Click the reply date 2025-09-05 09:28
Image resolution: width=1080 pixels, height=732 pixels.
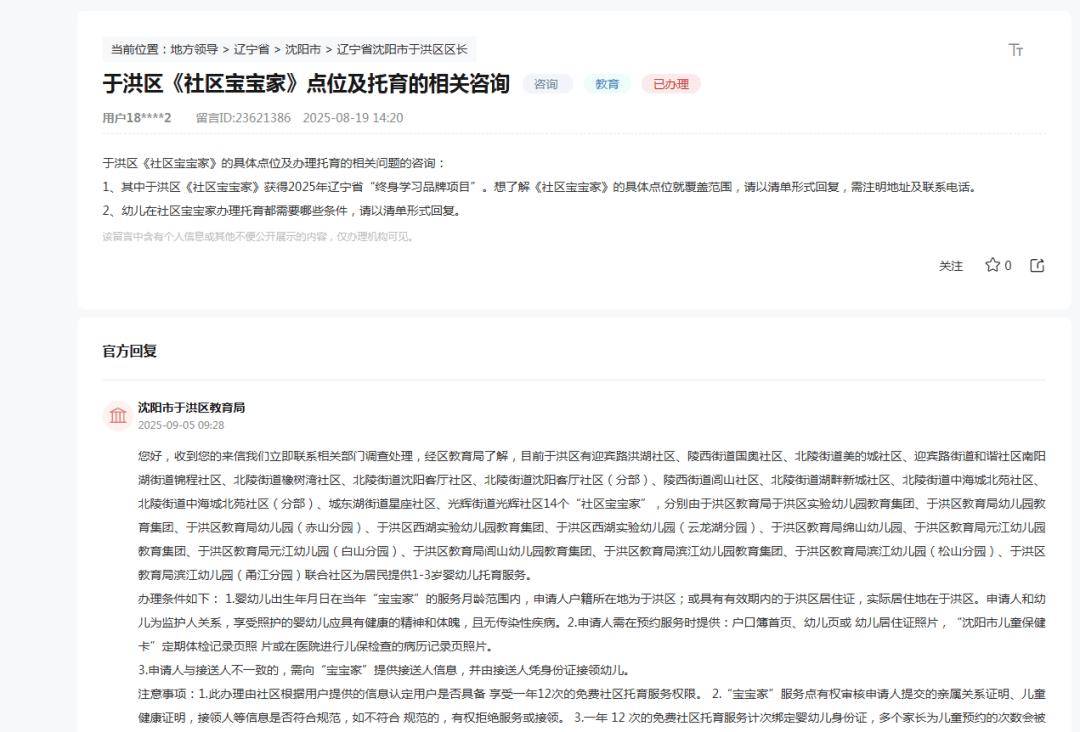pos(181,425)
